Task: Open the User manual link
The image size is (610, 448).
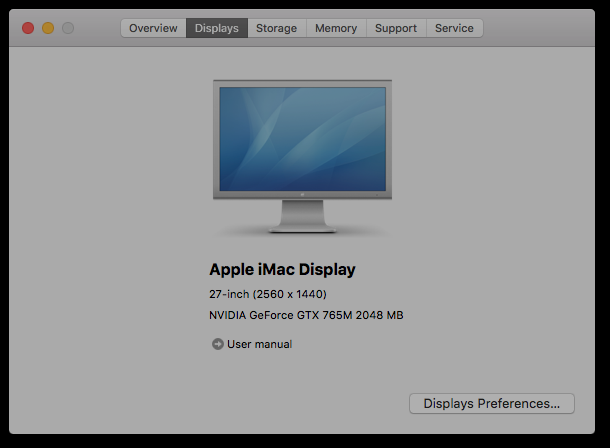Action: click(259, 344)
